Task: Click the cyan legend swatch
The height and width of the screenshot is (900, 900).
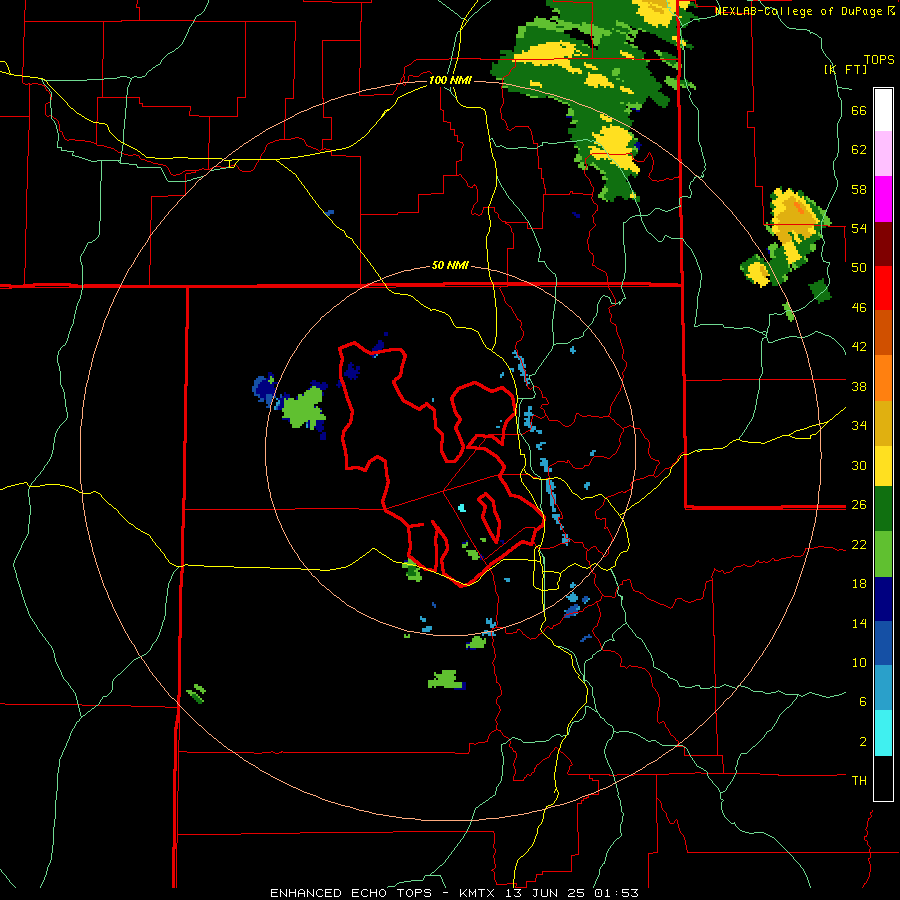Action: click(883, 734)
